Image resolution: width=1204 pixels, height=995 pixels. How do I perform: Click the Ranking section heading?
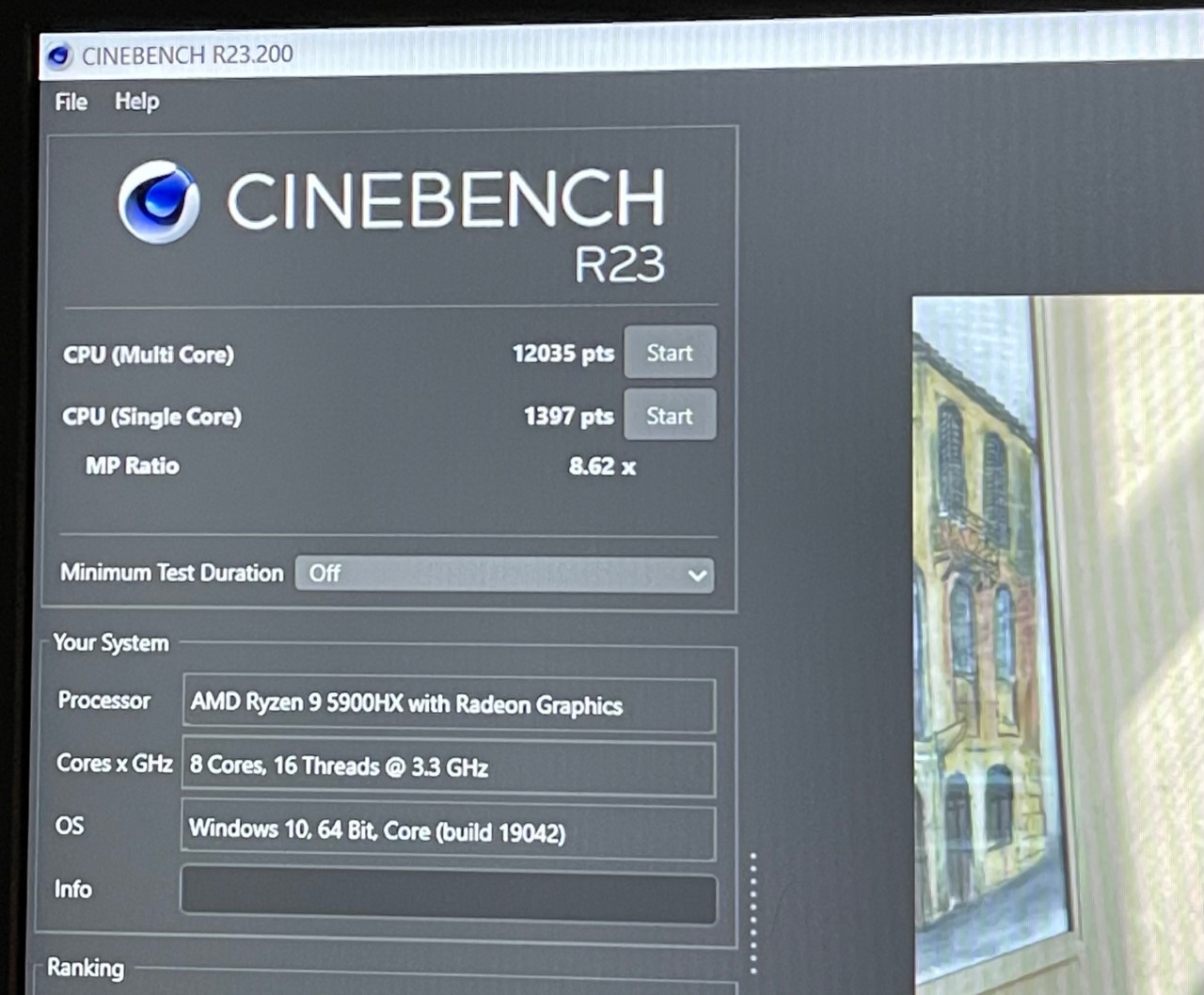click(86, 968)
